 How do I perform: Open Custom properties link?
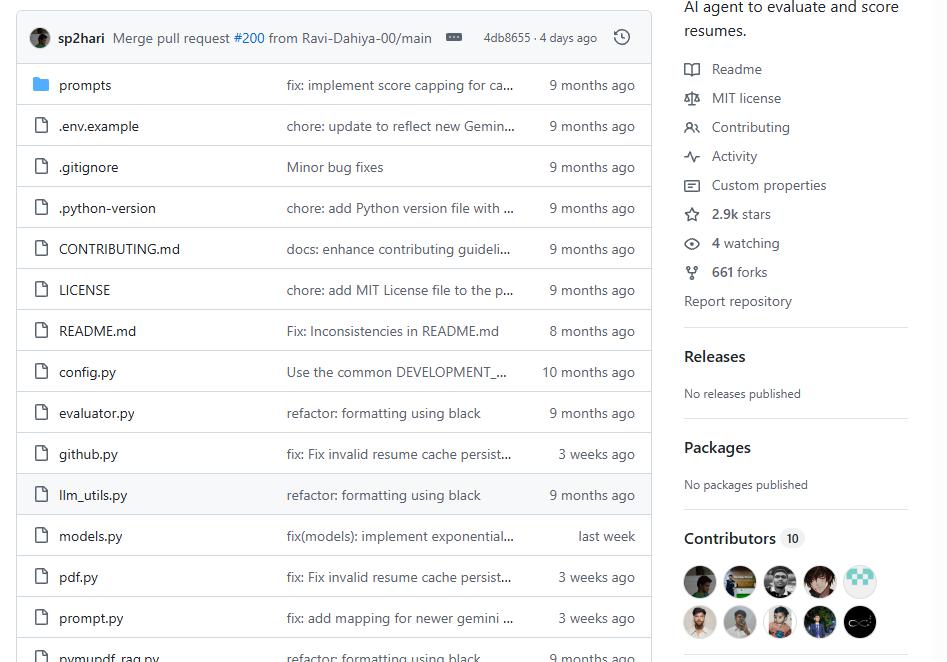(x=769, y=185)
